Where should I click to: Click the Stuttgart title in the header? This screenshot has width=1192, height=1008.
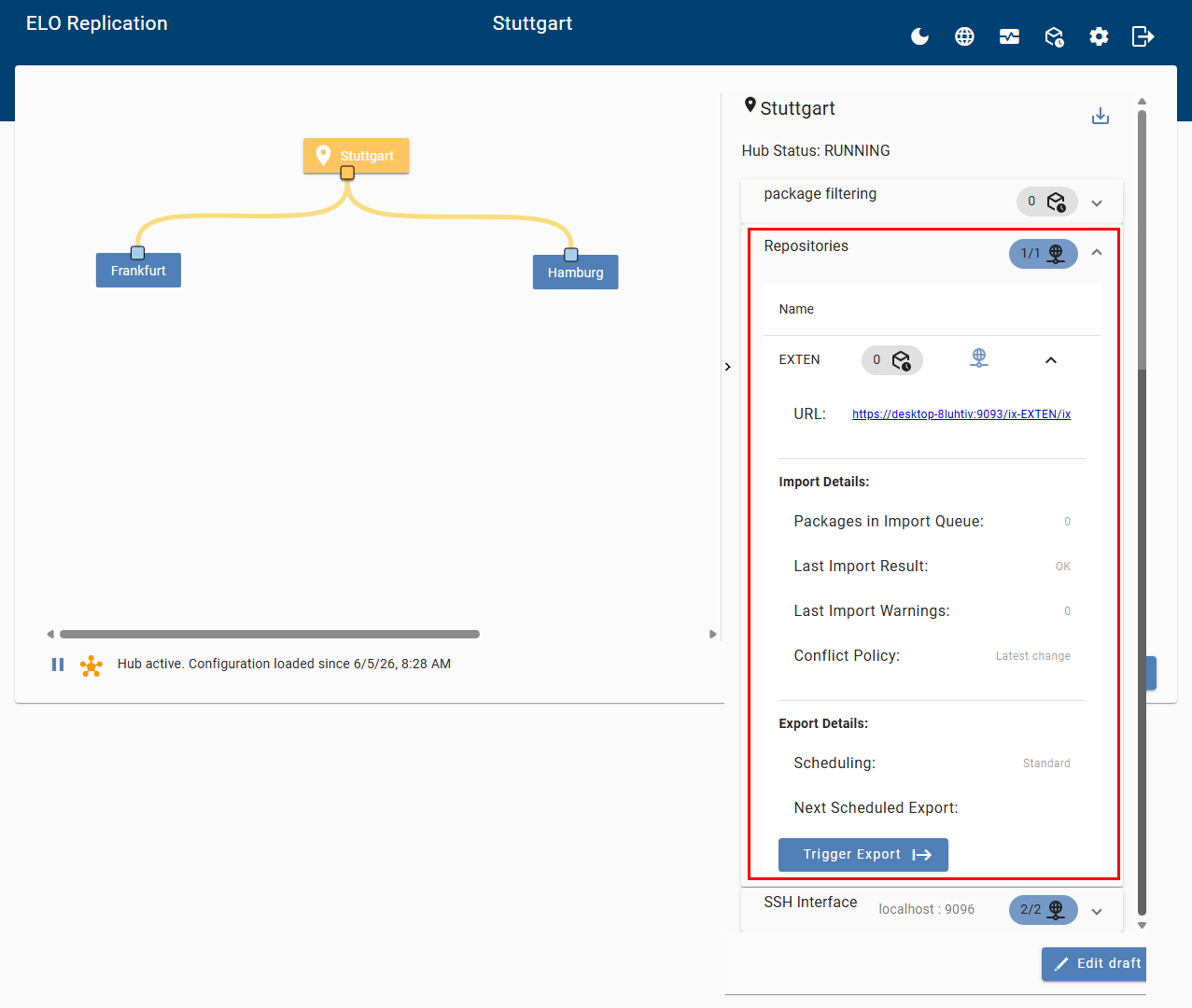pyautogui.click(x=532, y=23)
